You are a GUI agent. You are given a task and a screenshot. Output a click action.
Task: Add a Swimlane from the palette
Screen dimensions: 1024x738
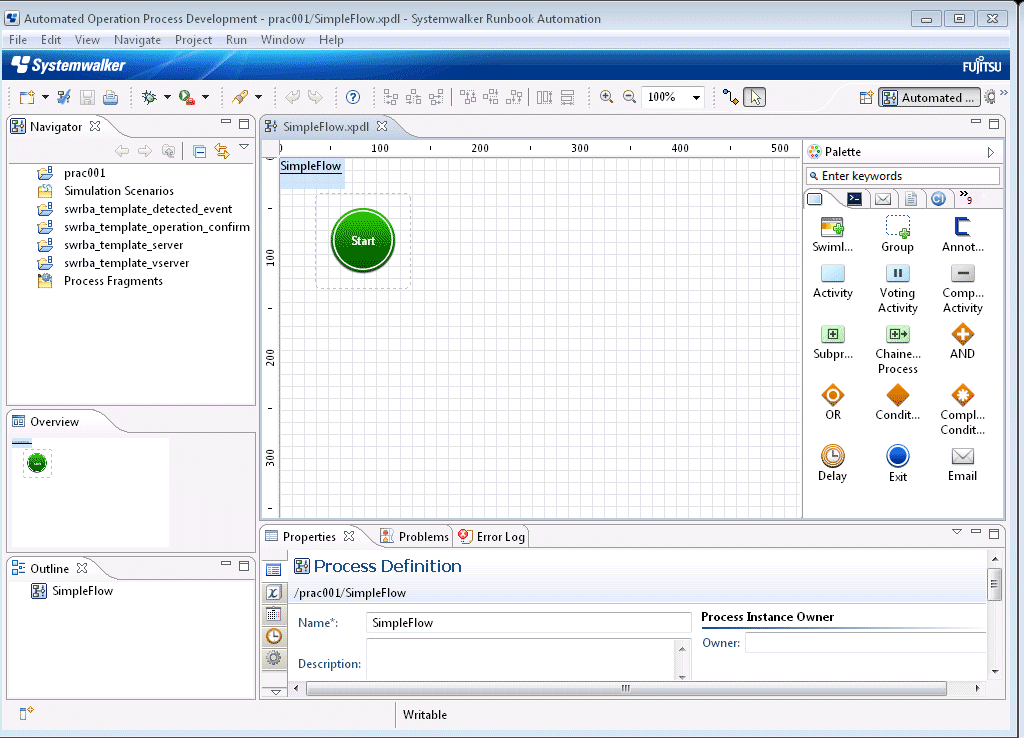[x=832, y=235]
